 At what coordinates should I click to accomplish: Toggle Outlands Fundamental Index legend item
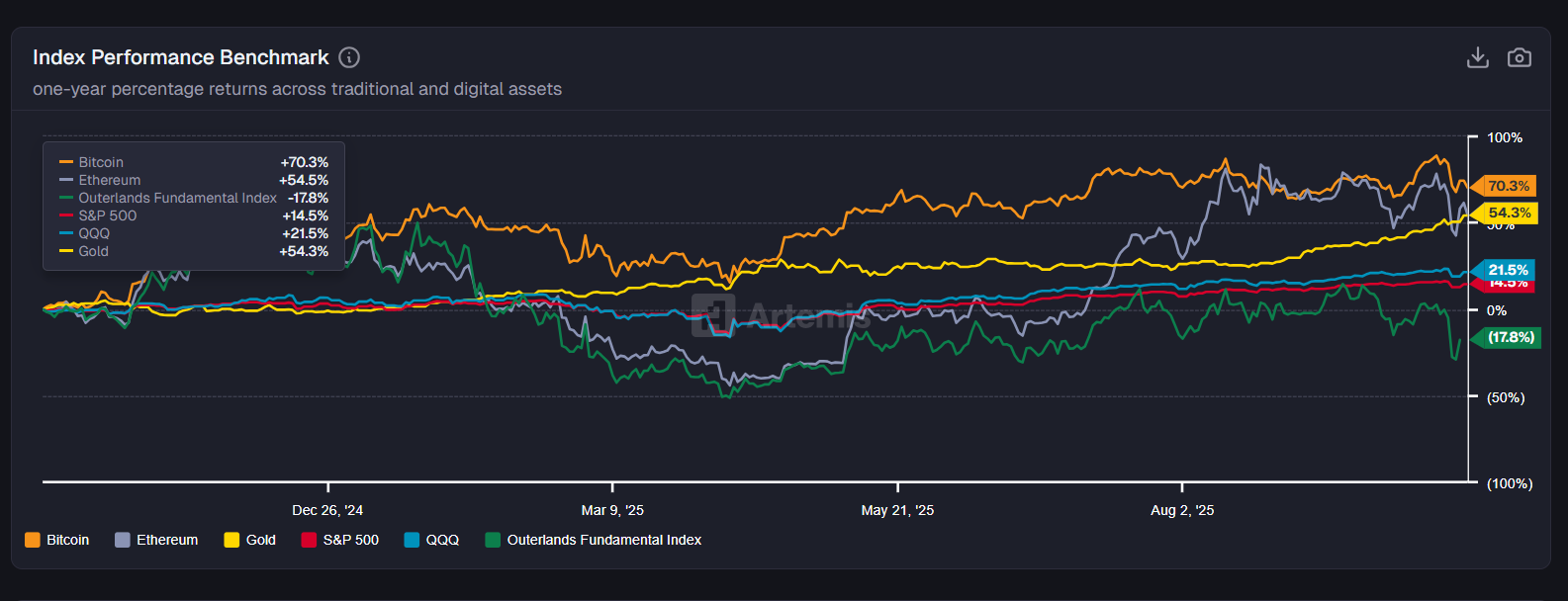tap(603, 540)
